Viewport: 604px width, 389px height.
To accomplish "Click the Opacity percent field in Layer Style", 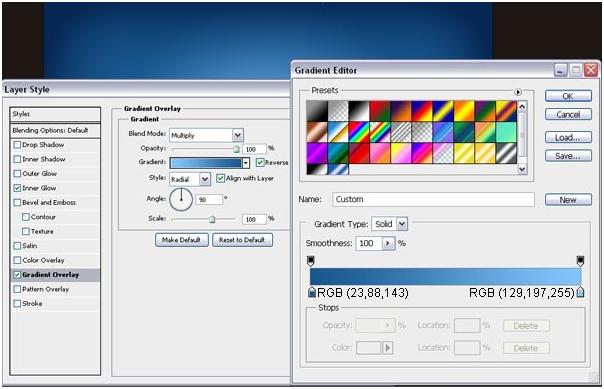I will click(255, 149).
